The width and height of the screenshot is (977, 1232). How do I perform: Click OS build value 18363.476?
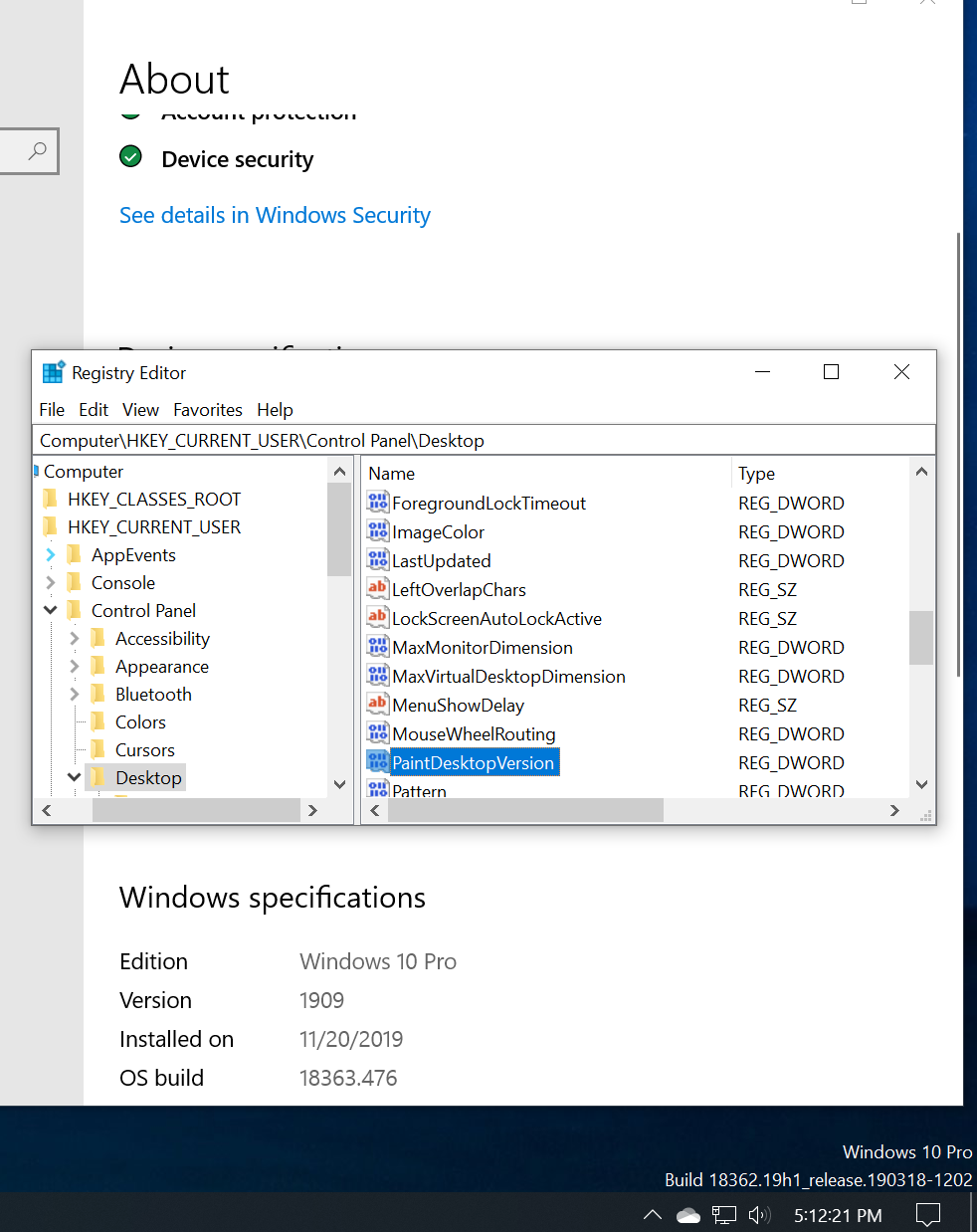[348, 1078]
